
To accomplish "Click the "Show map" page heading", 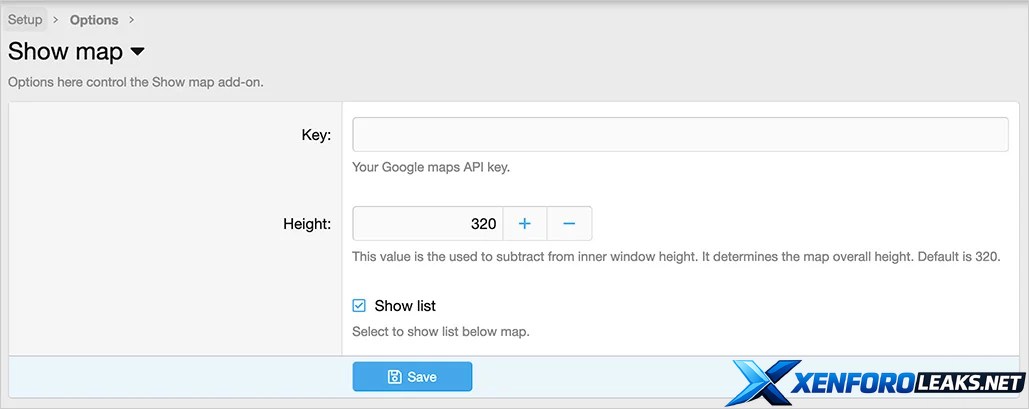I will coord(65,52).
